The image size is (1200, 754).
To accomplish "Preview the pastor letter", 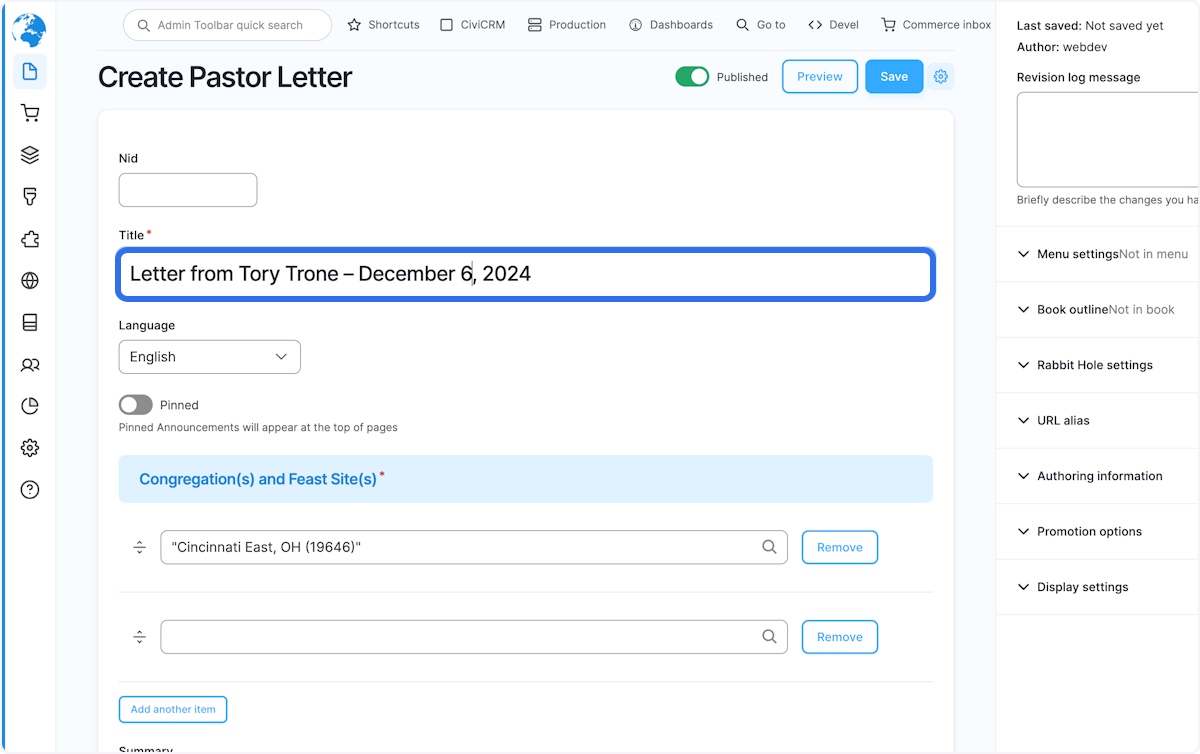I will pyautogui.click(x=819, y=76).
